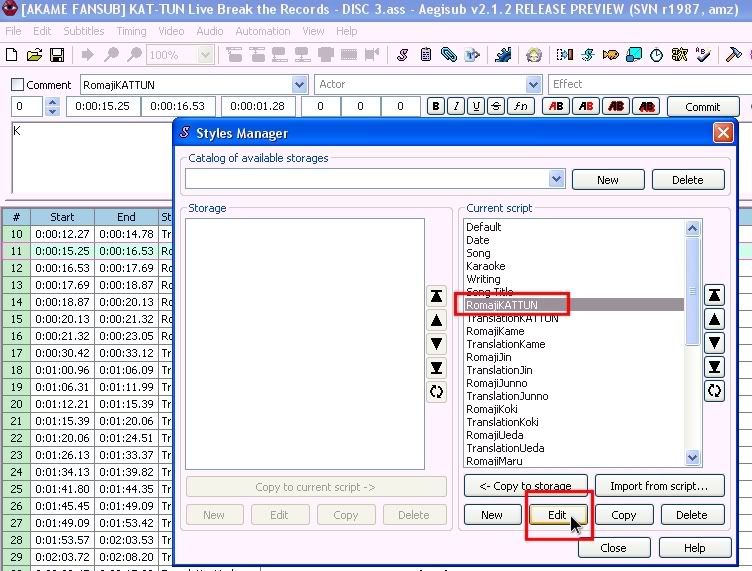752x571 pixels.
Task: Open the Automation menu
Action: pos(262,31)
